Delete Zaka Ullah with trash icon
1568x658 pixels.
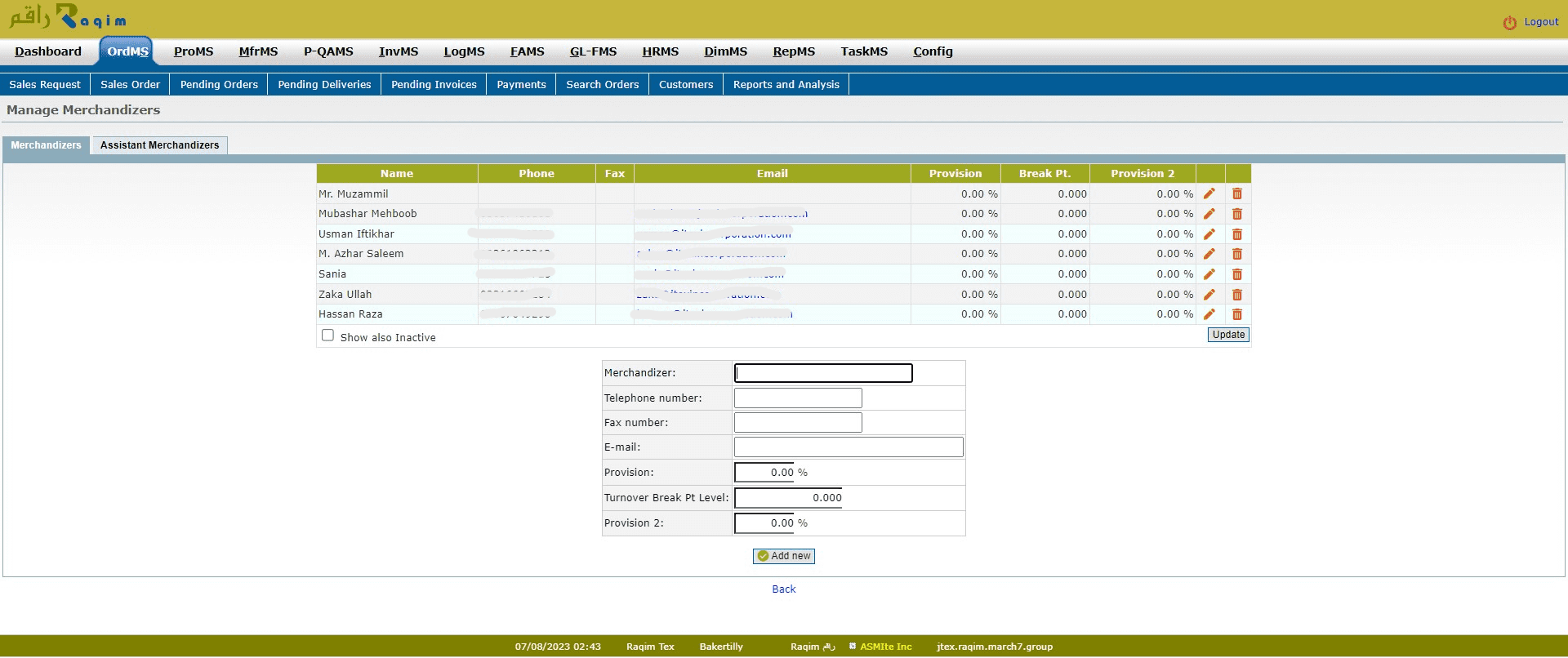[x=1237, y=295]
